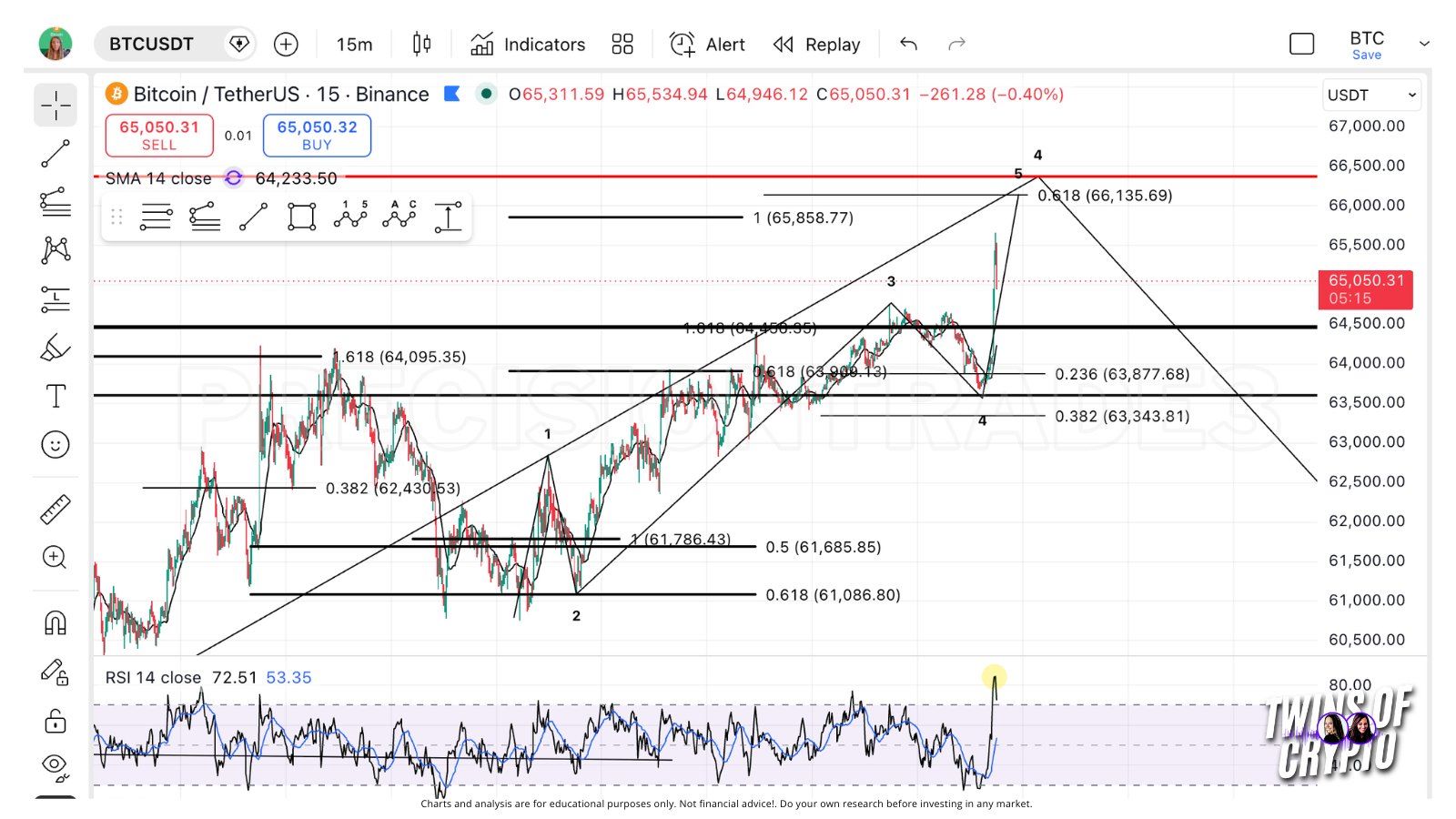Click the 65,050.31 SELL button

pos(159,136)
